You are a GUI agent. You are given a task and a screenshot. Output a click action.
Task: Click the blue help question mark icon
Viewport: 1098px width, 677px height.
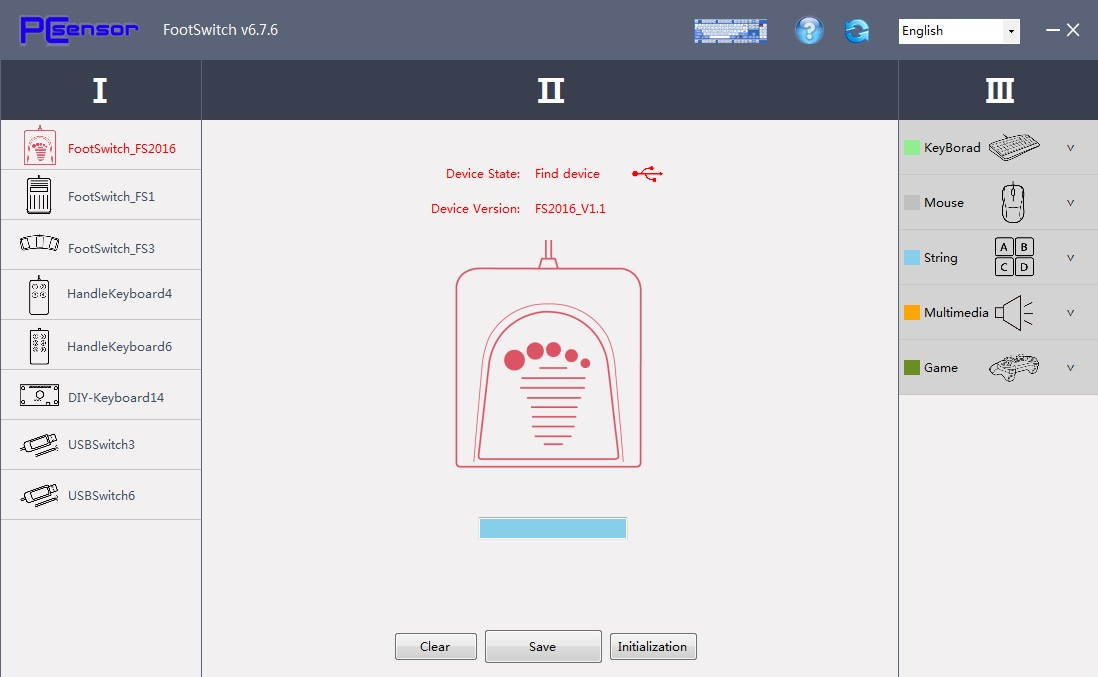[808, 31]
